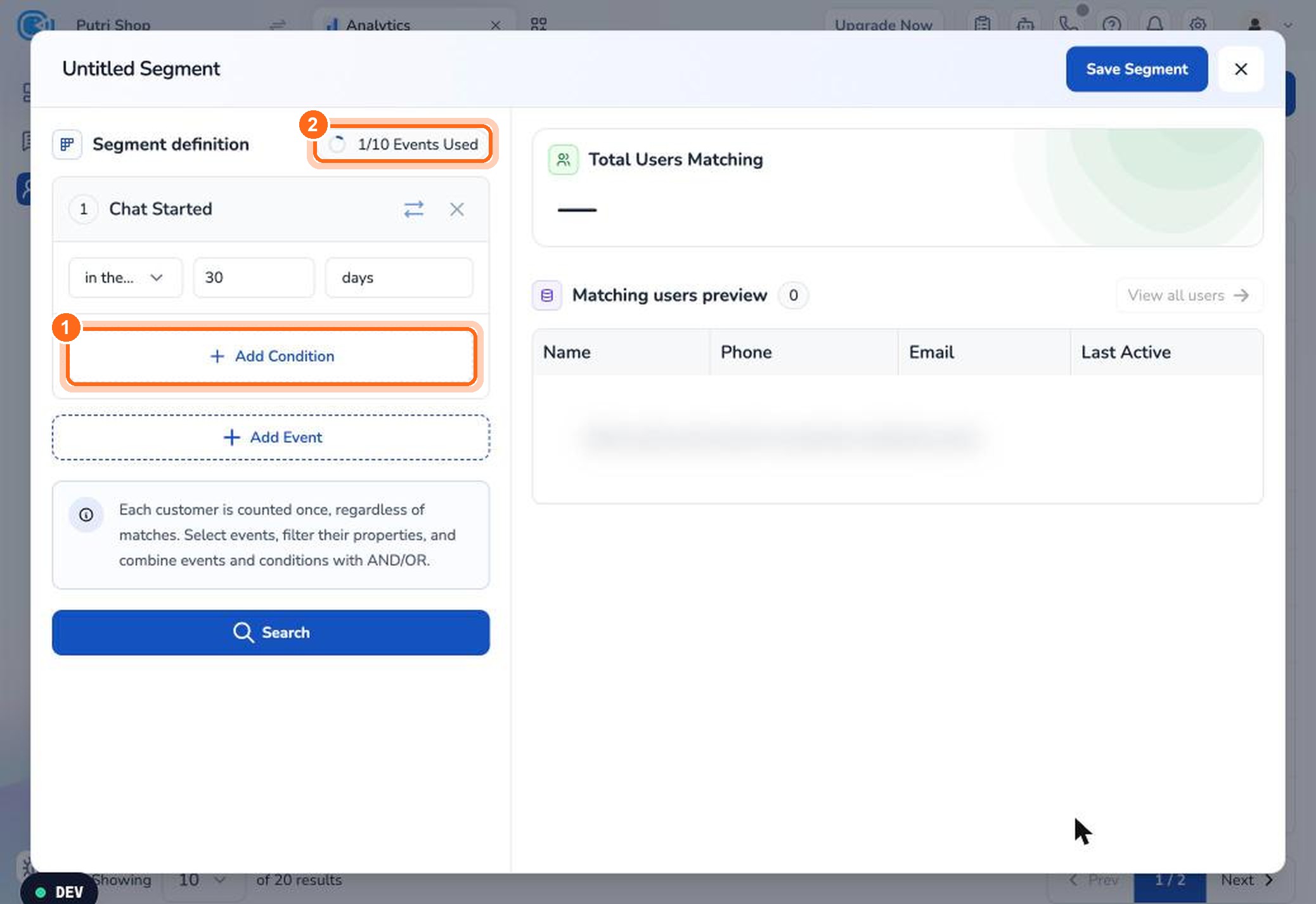Click the Save Segment button
This screenshot has height=904, width=1316.
tap(1137, 69)
